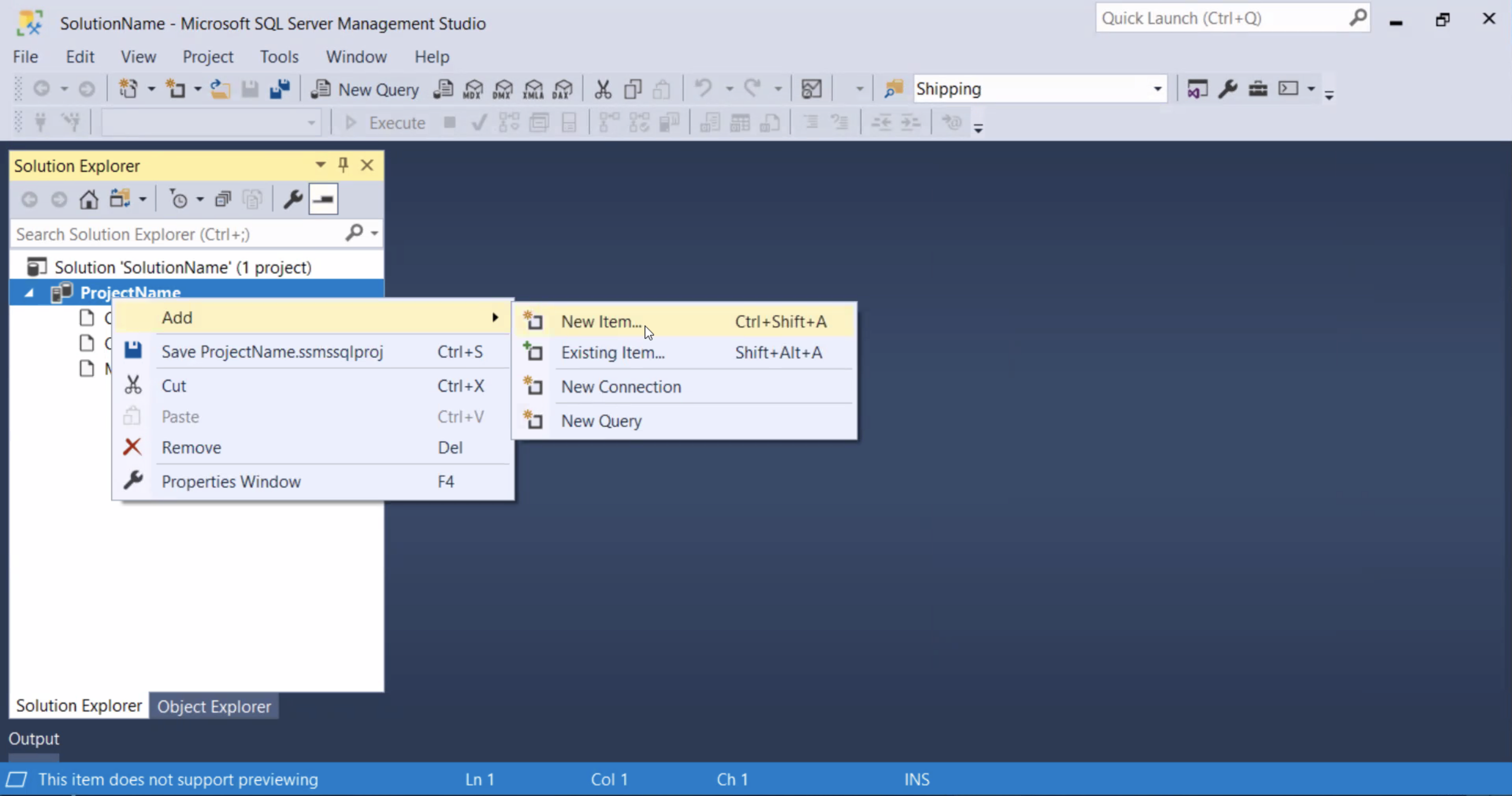Click the Solution Explorer window toolbar icon

click(x=1197, y=89)
